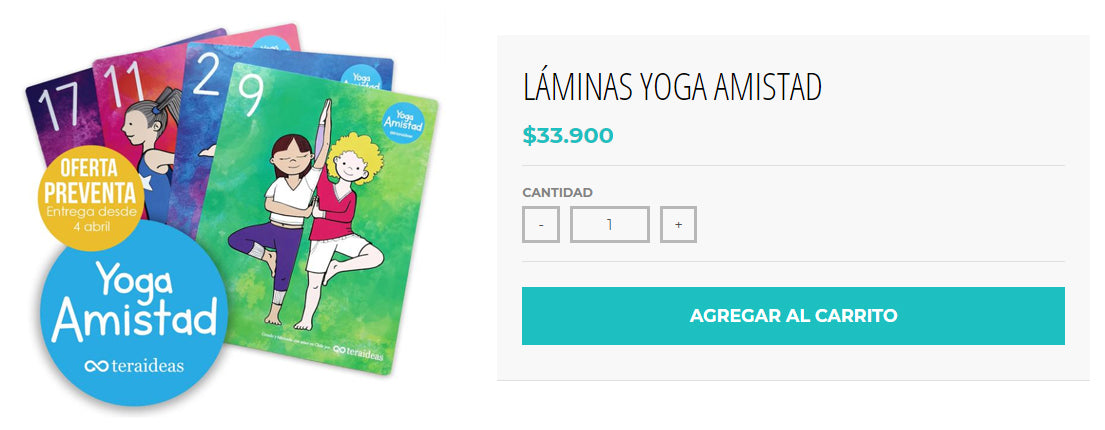Click the $33.900 price
The height and width of the screenshot is (430, 1105).
[x=568, y=135]
